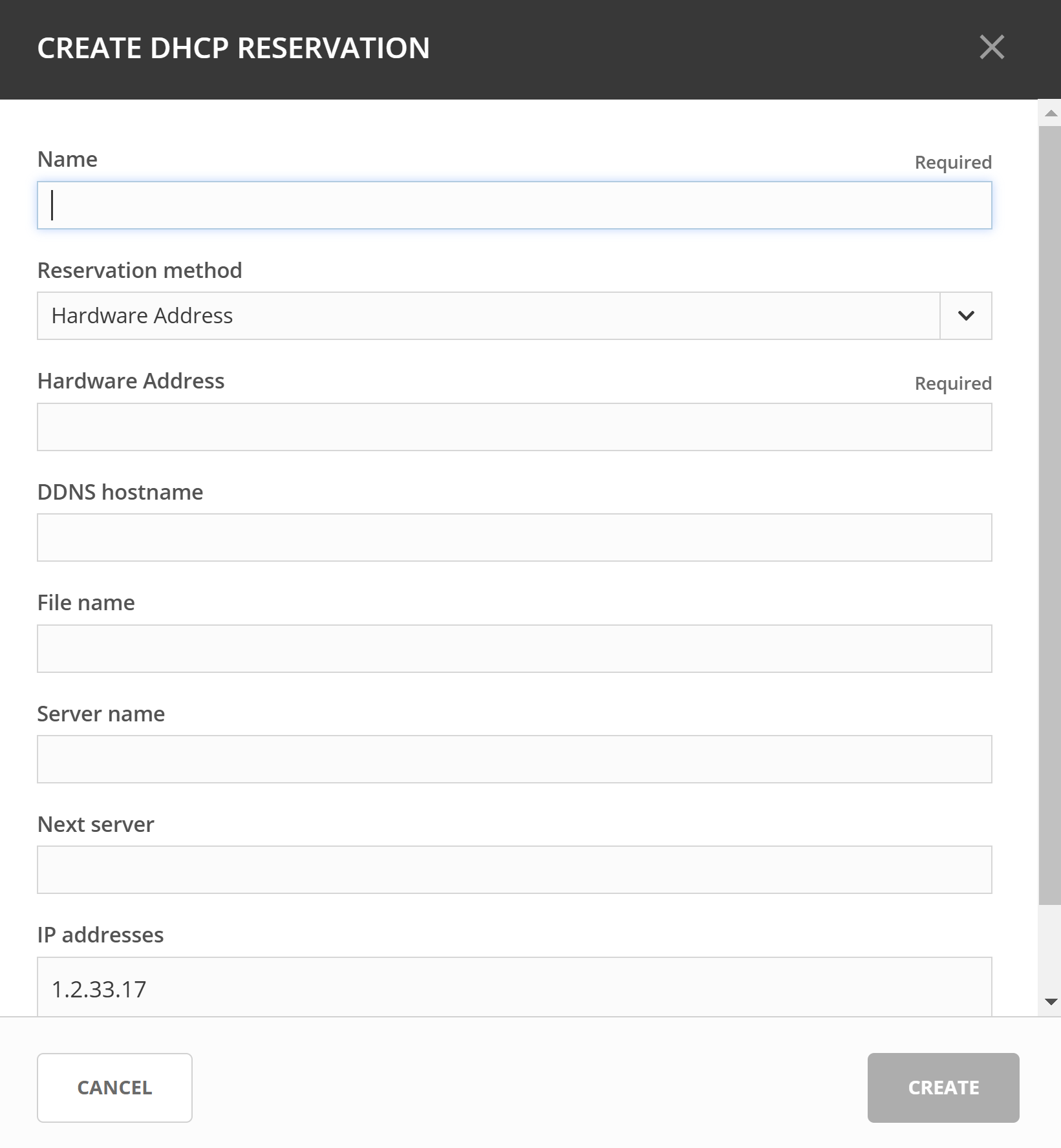Click into the empty Hardware Address text box

click(x=514, y=427)
